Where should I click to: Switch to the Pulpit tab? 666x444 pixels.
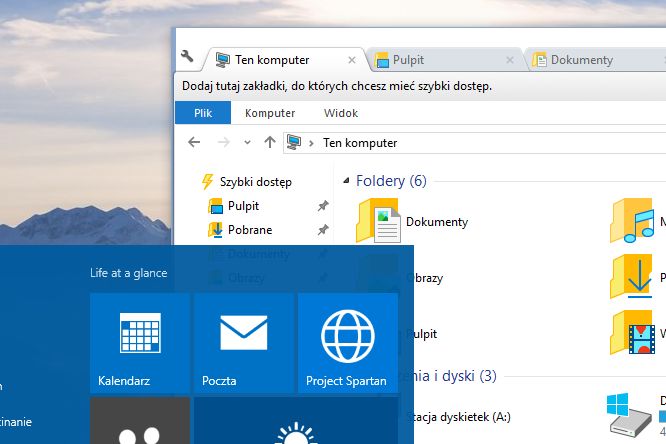446,60
